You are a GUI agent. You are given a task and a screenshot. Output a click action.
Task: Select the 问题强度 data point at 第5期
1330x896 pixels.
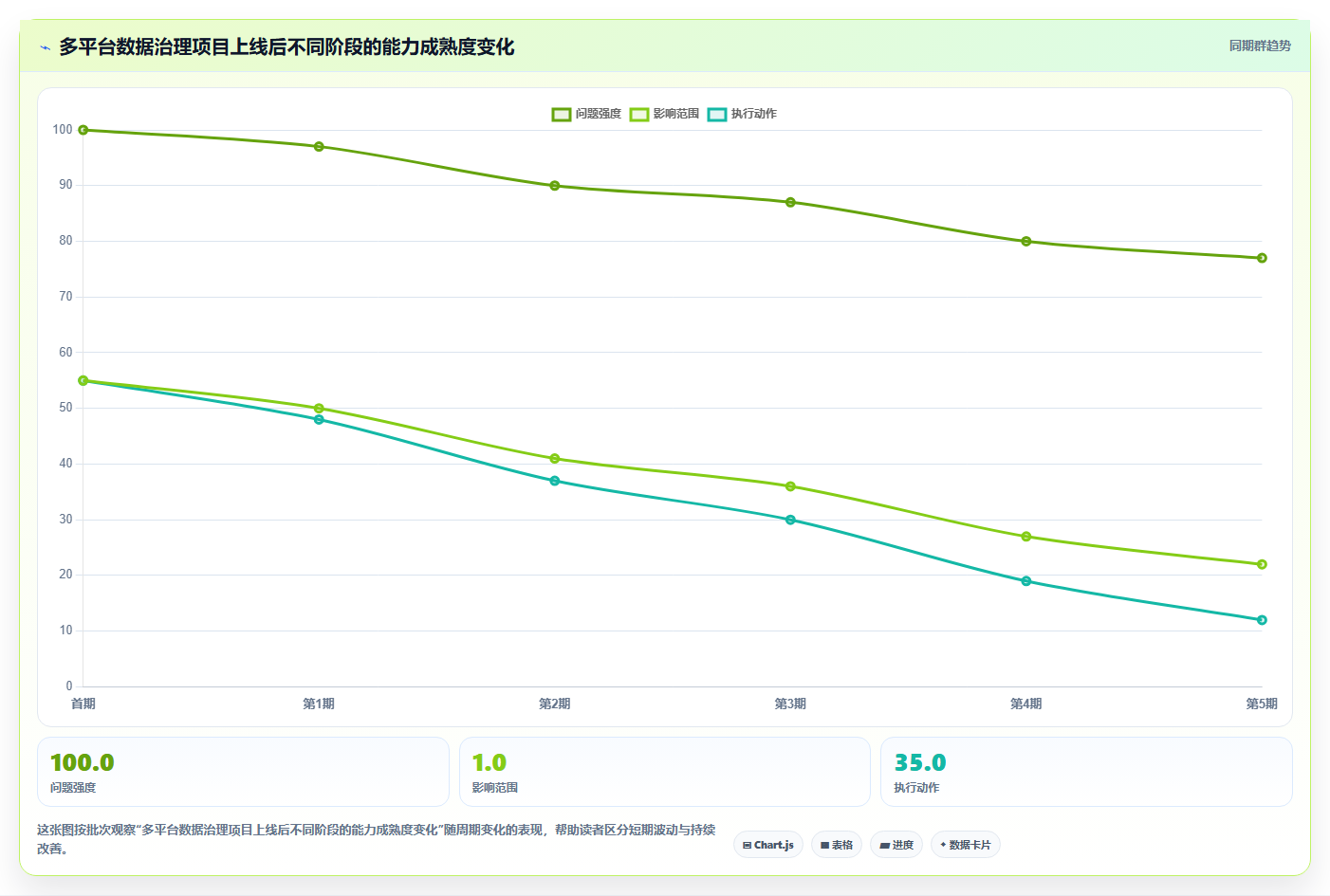[x=1262, y=258]
